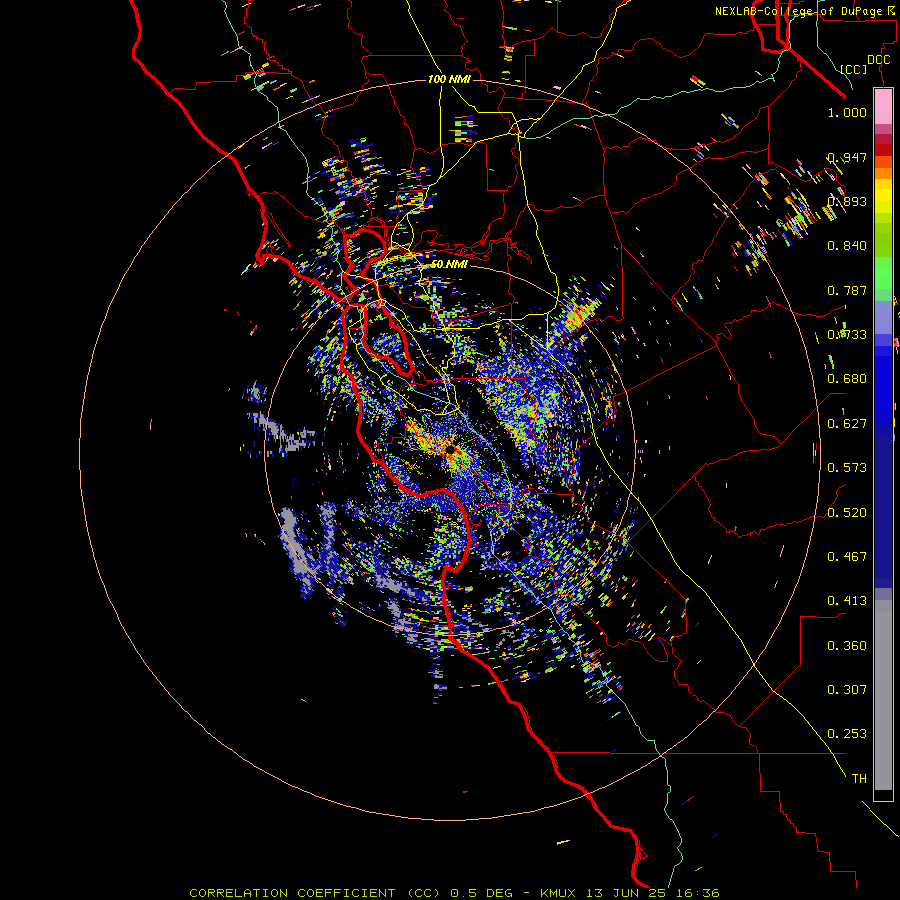Screen dimensions: 900x900
Task: Select the 0.627 scale value
Action: pyautogui.click(x=847, y=424)
